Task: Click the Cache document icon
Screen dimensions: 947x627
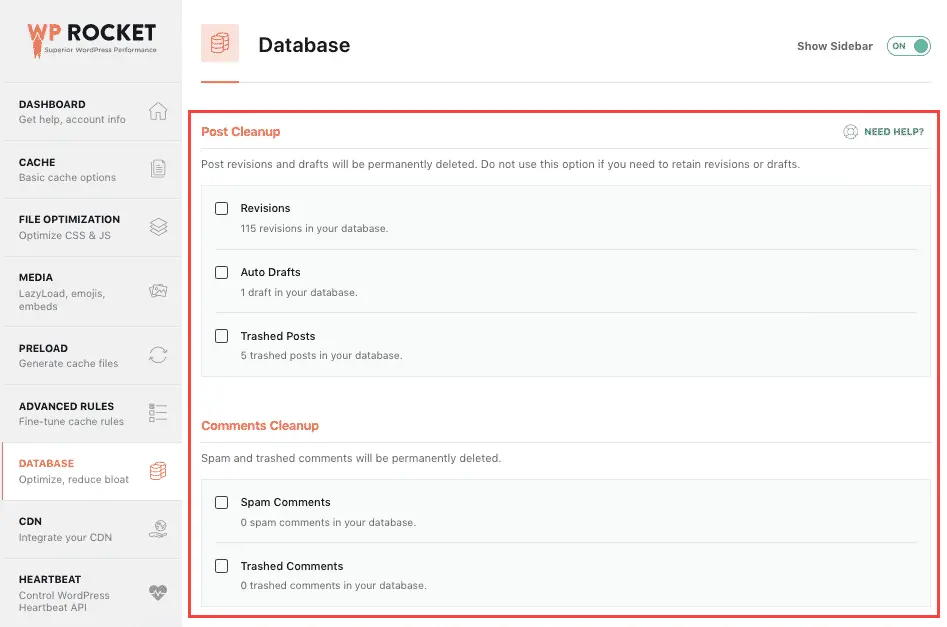Action: coord(158,169)
